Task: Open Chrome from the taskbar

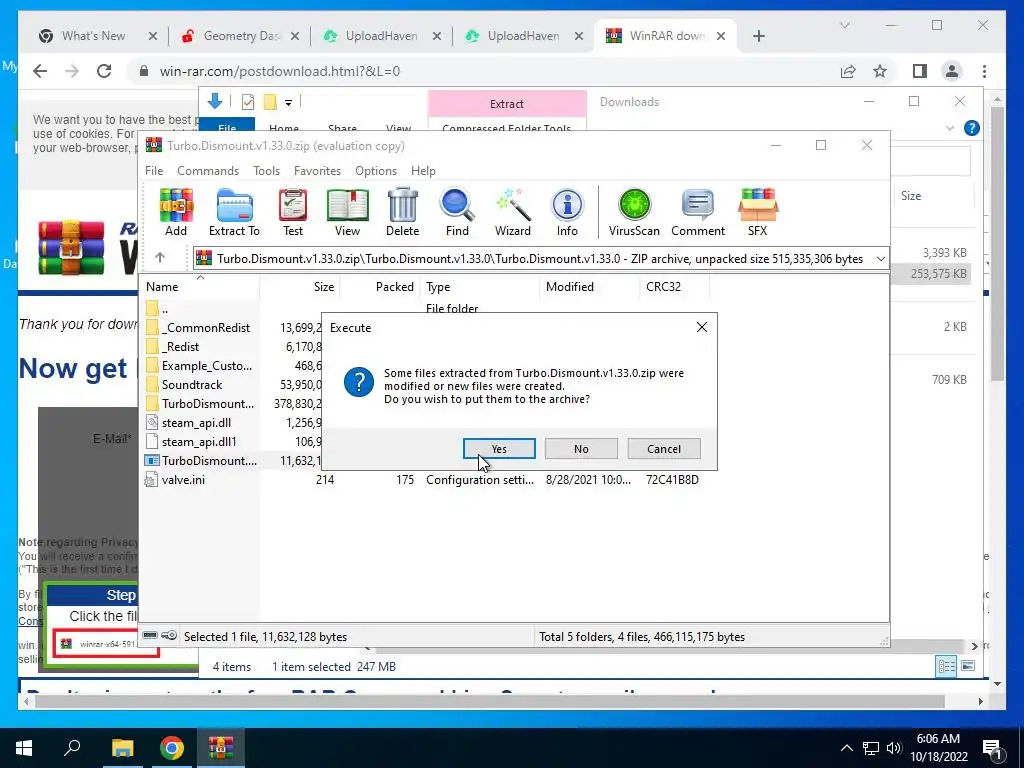Action: 171,748
